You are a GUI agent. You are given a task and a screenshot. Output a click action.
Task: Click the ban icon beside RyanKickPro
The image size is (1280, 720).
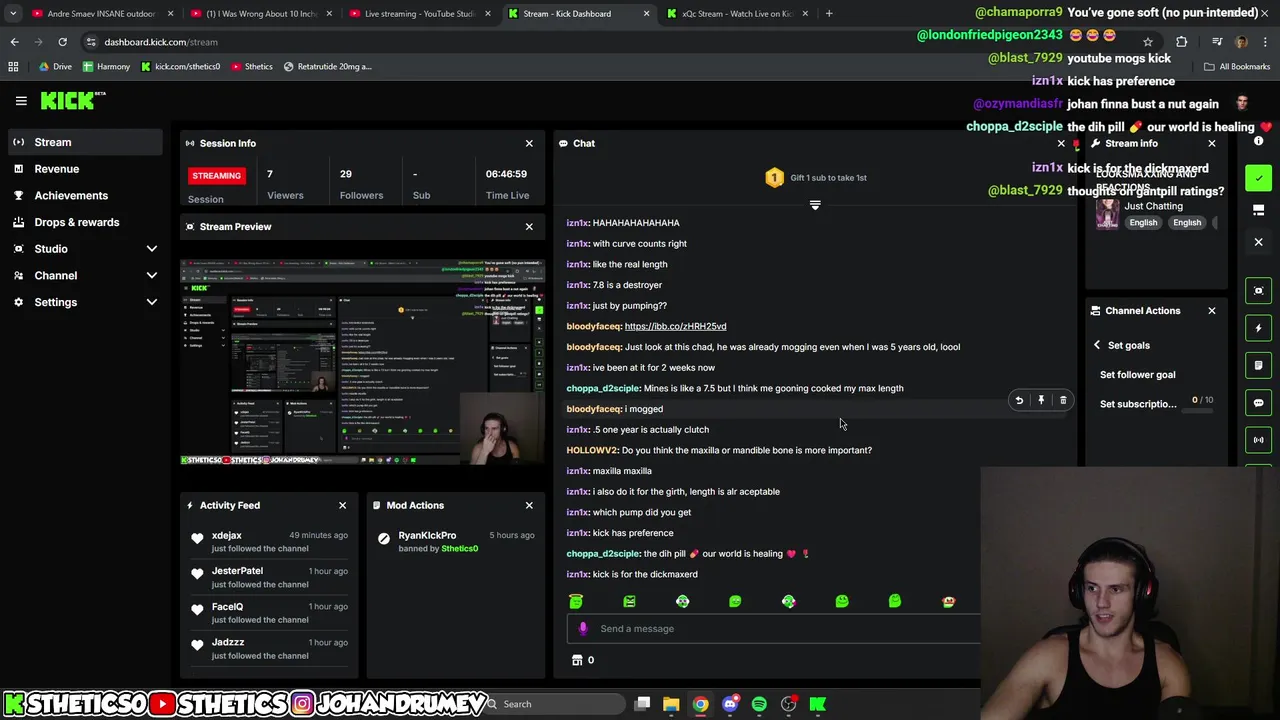point(384,539)
